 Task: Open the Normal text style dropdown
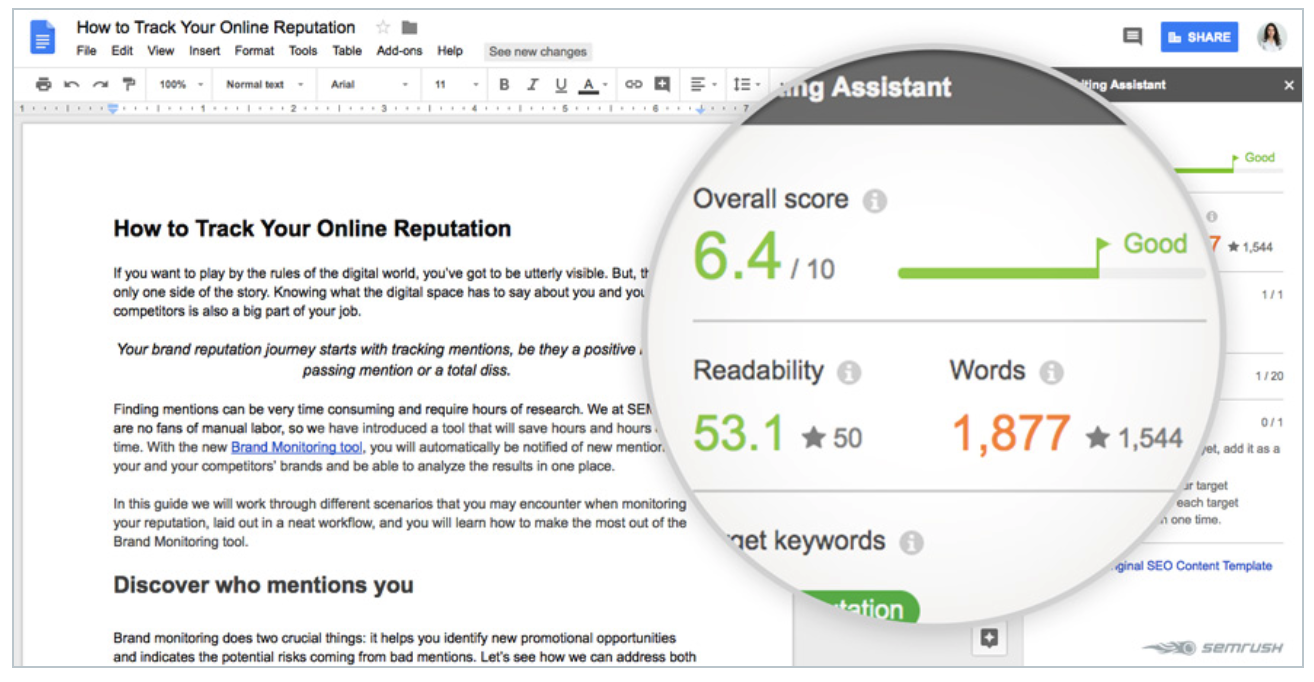pyautogui.click(x=264, y=85)
